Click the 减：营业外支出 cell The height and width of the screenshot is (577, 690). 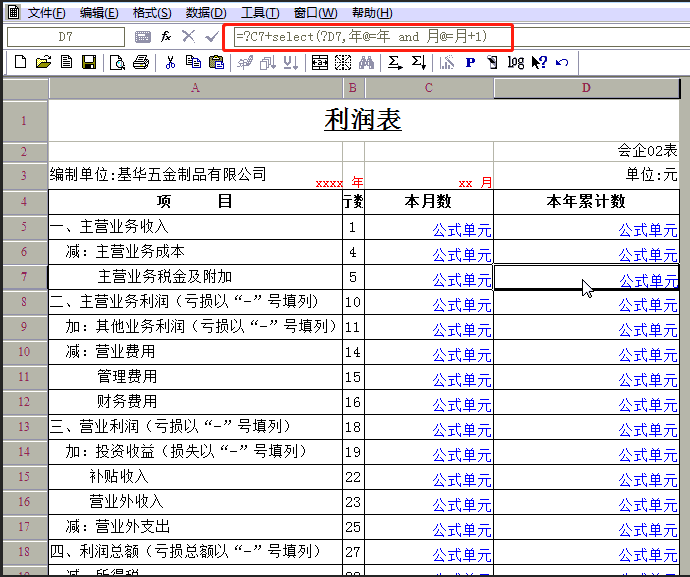pyautogui.click(x=195, y=527)
